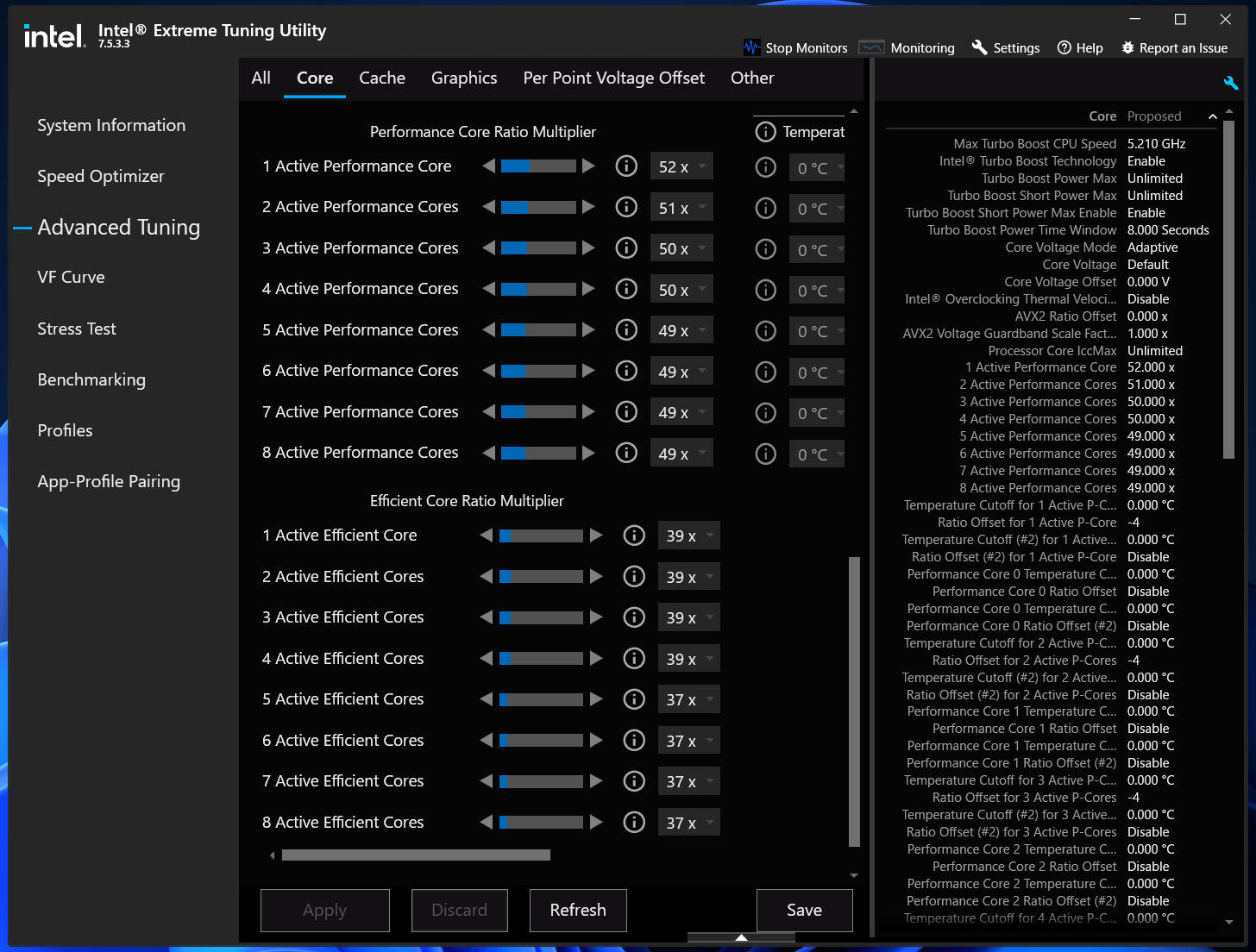Switch to the Cache tab

tap(382, 78)
